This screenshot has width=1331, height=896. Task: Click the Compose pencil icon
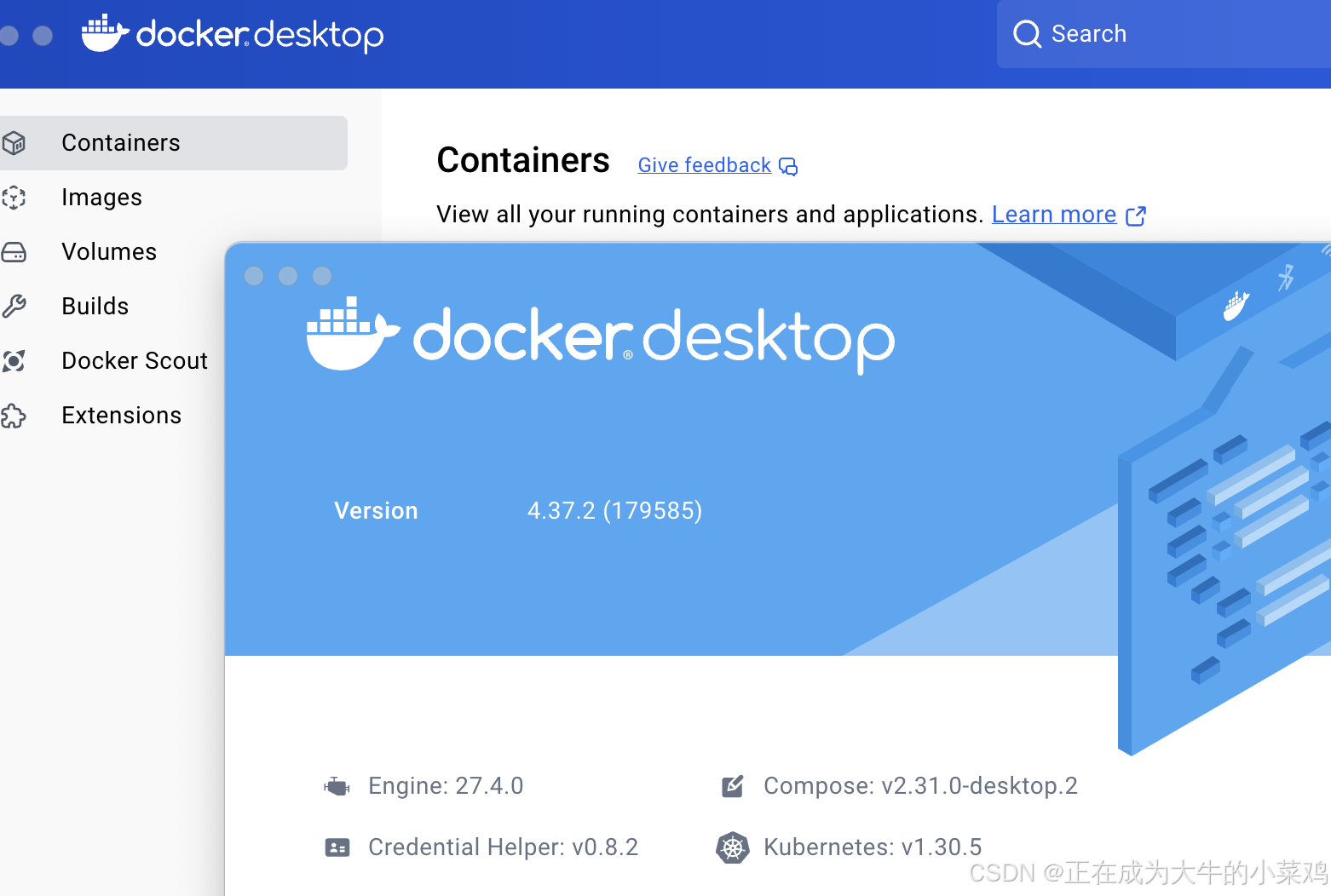click(733, 786)
